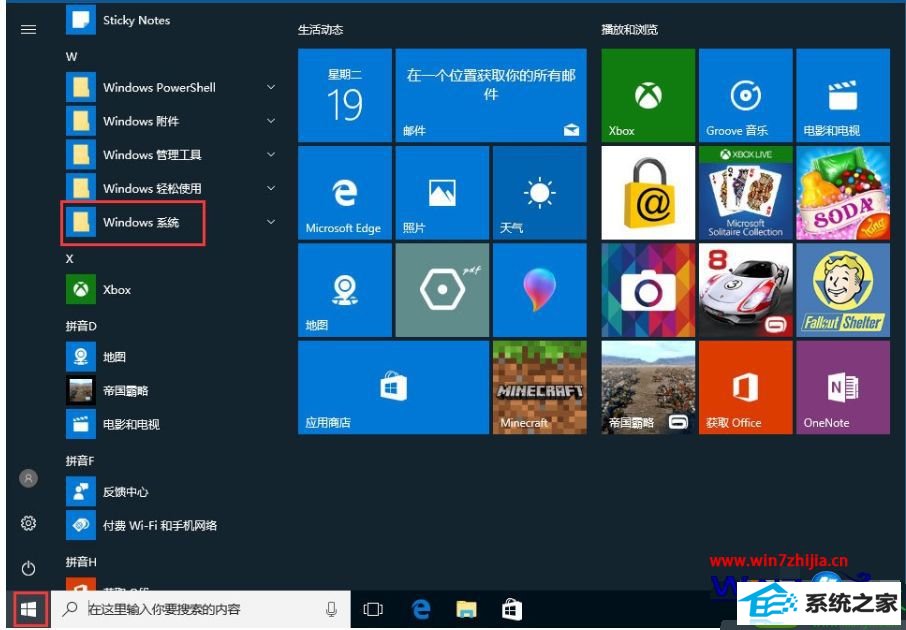
Task: Click the W letter group header
Action: (x=72, y=56)
